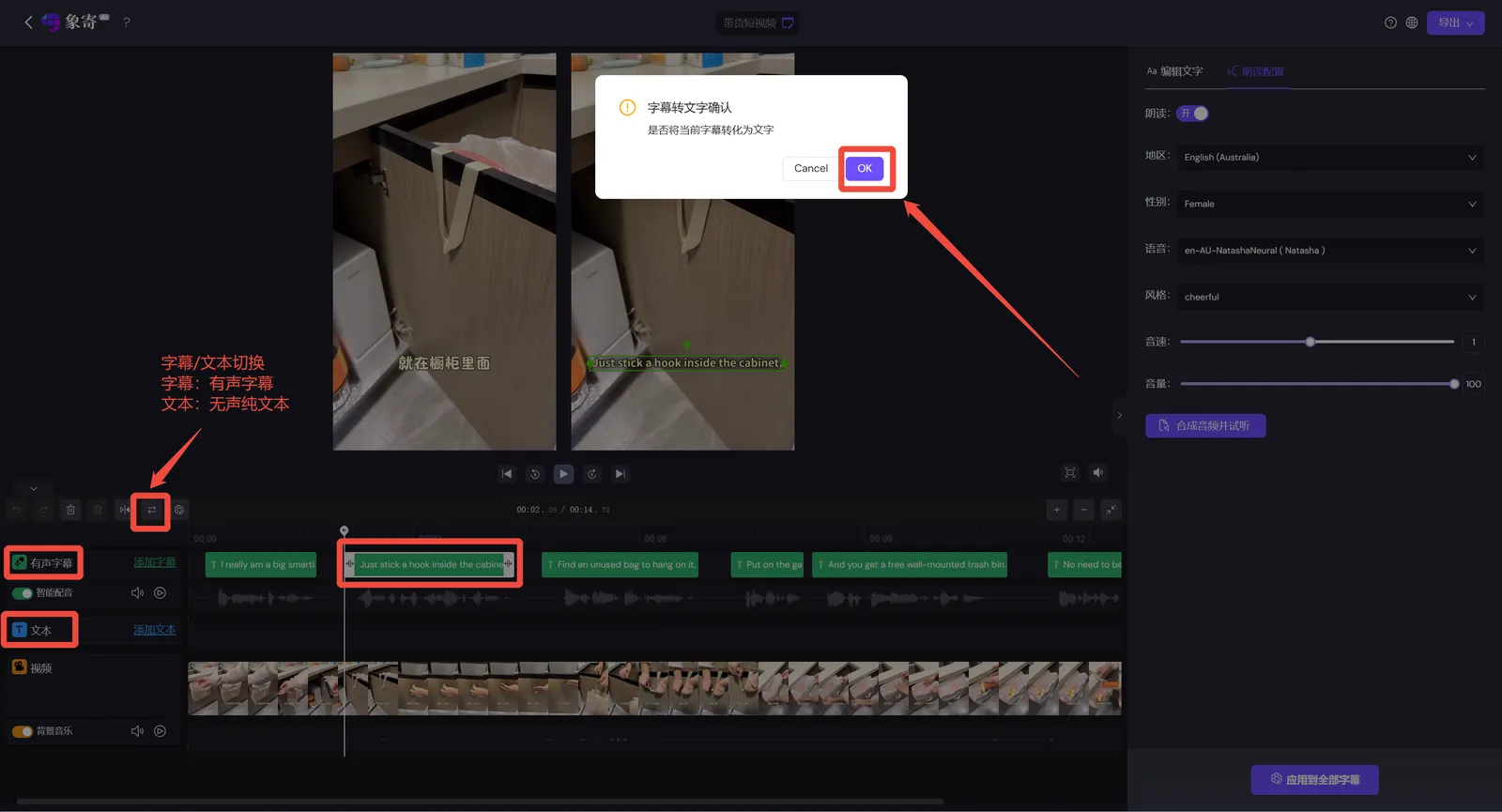Click the speaker icon on the 智能配音 row
The width and height of the screenshot is (1502, 812).
coord(137,593)
